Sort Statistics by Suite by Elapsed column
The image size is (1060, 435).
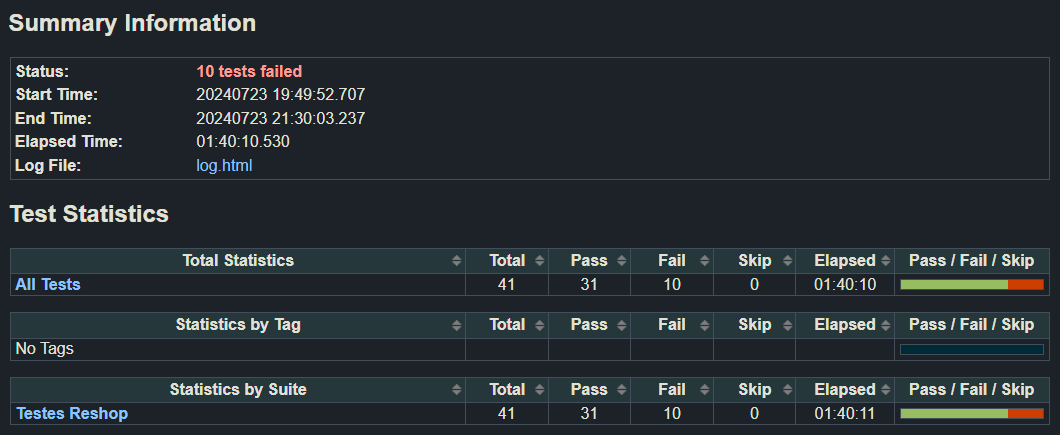point(845,390)
